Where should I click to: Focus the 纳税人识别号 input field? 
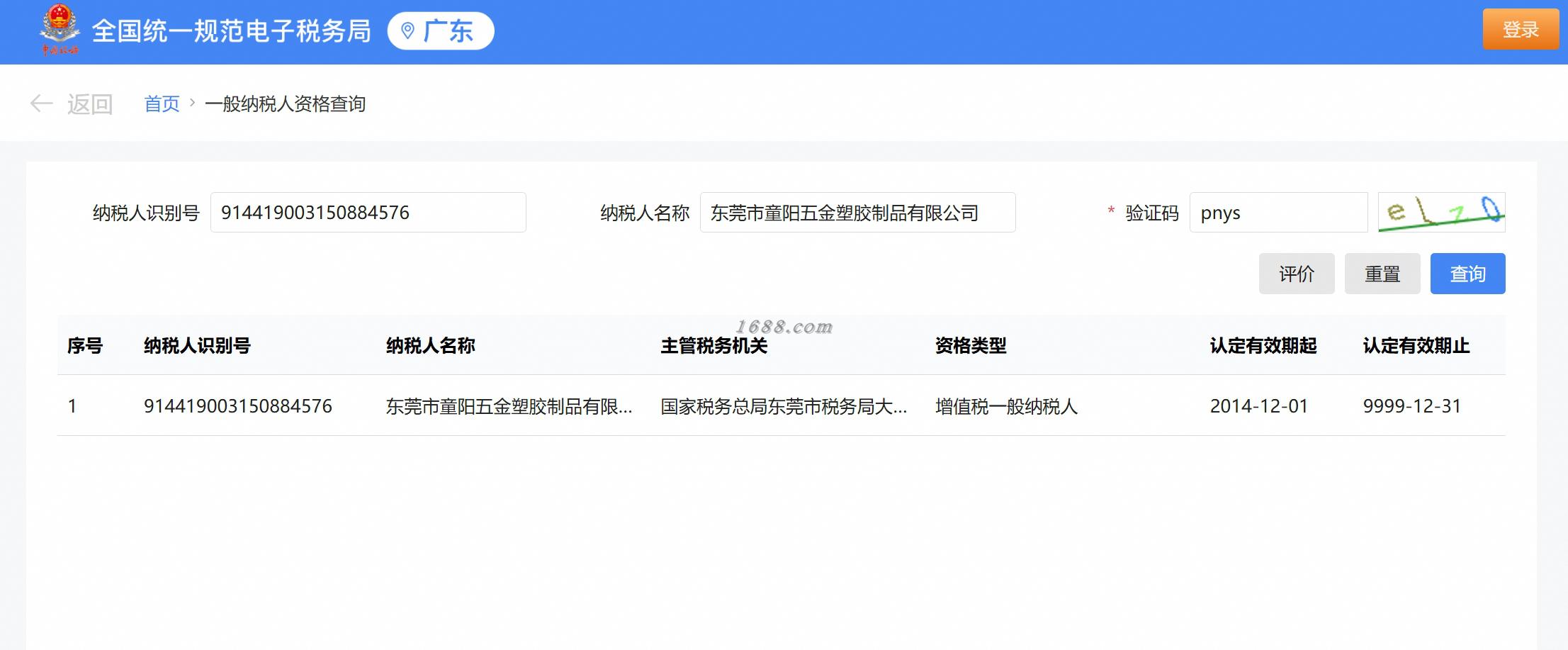point(368,212)
